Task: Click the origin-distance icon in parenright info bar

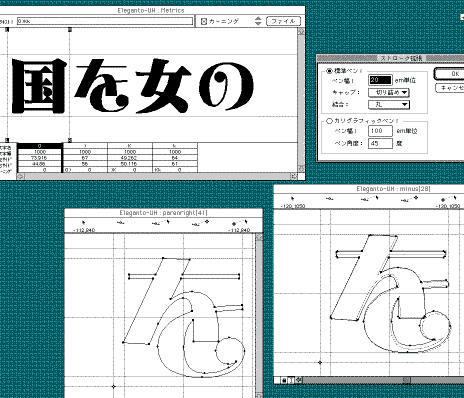Action: click(200, 223)
